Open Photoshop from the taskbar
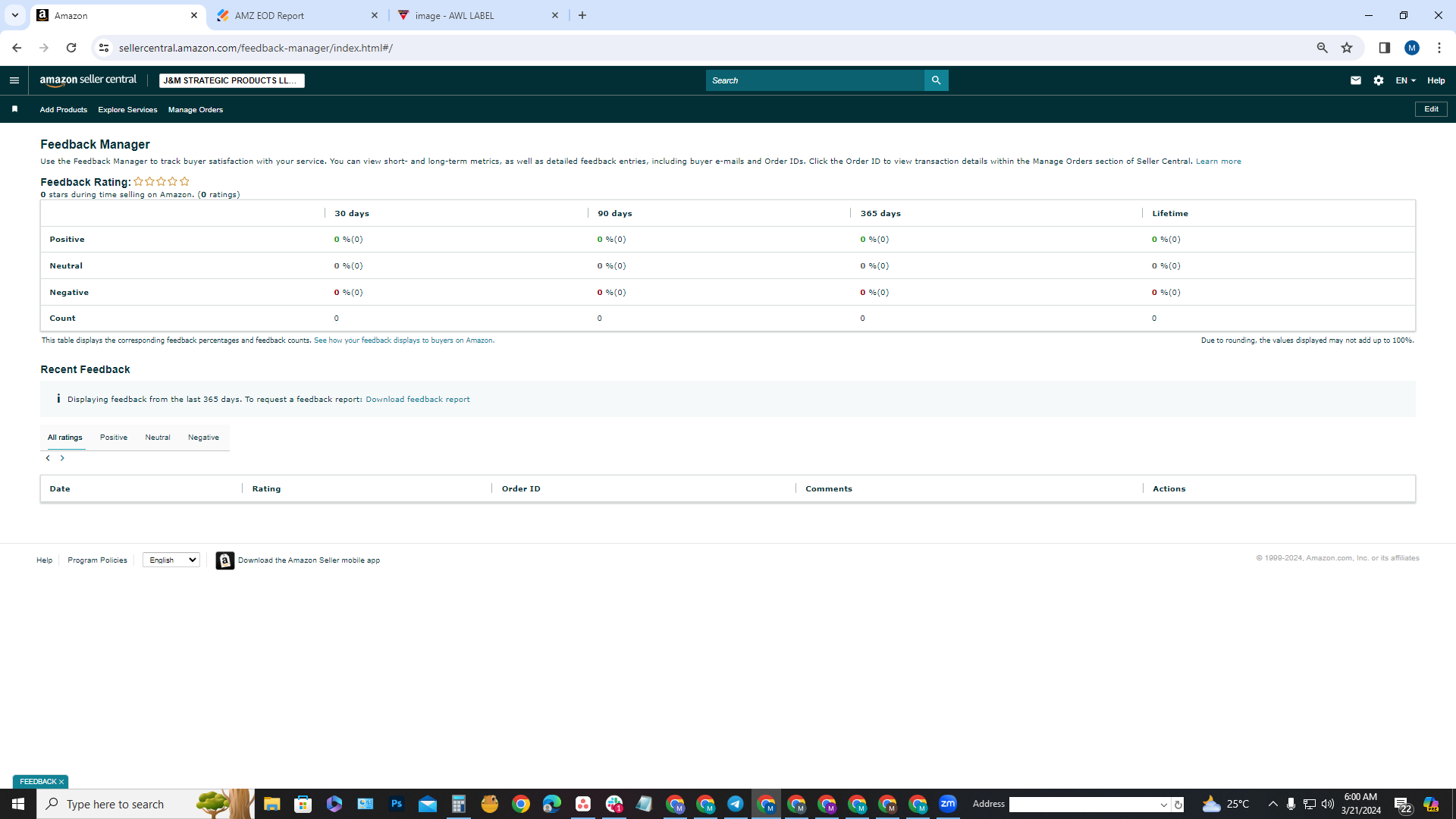1456x819 pixels. pos(397,804)
